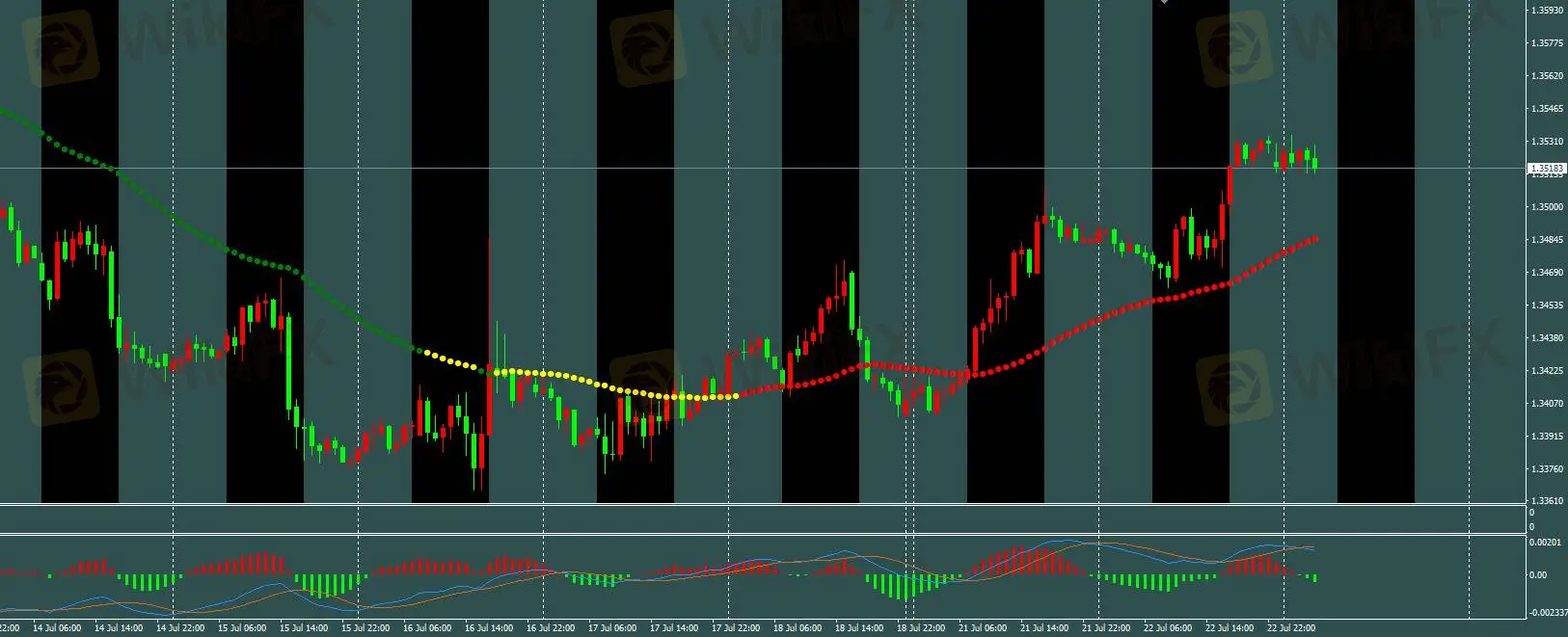Click the 14 Jul 22:00 time label

point(180,628)
